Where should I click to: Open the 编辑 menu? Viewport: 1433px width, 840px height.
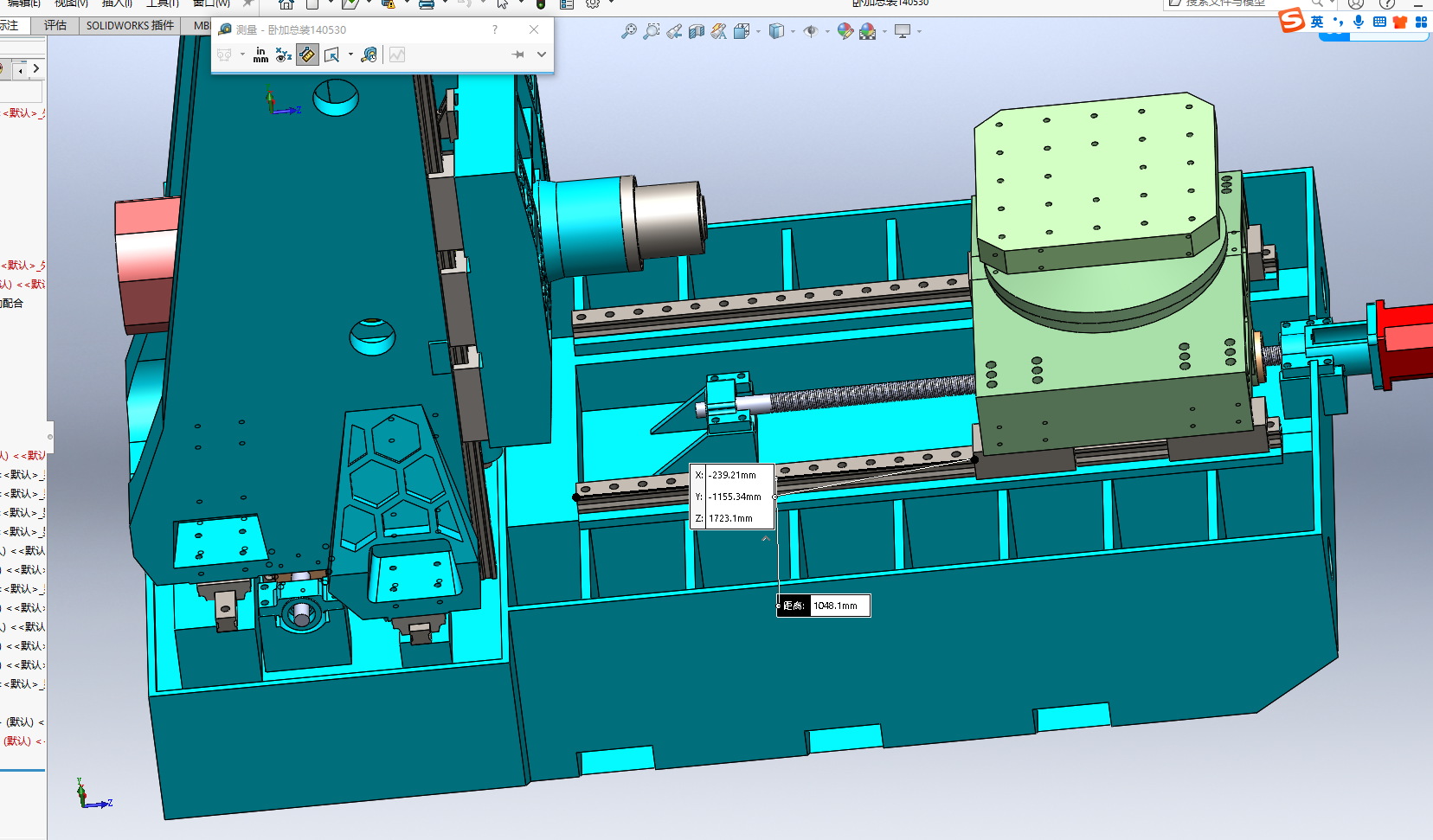tap(24, 3)
